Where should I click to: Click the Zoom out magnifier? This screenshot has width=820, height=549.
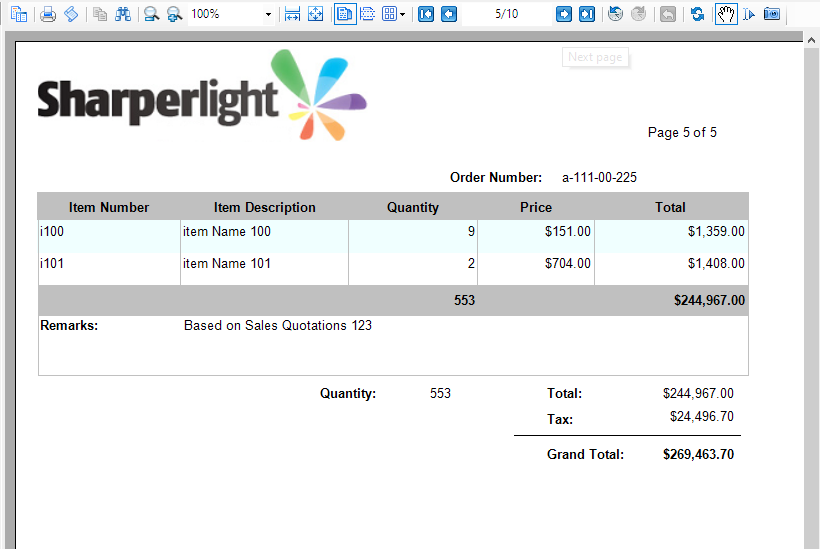pos(152,14)
